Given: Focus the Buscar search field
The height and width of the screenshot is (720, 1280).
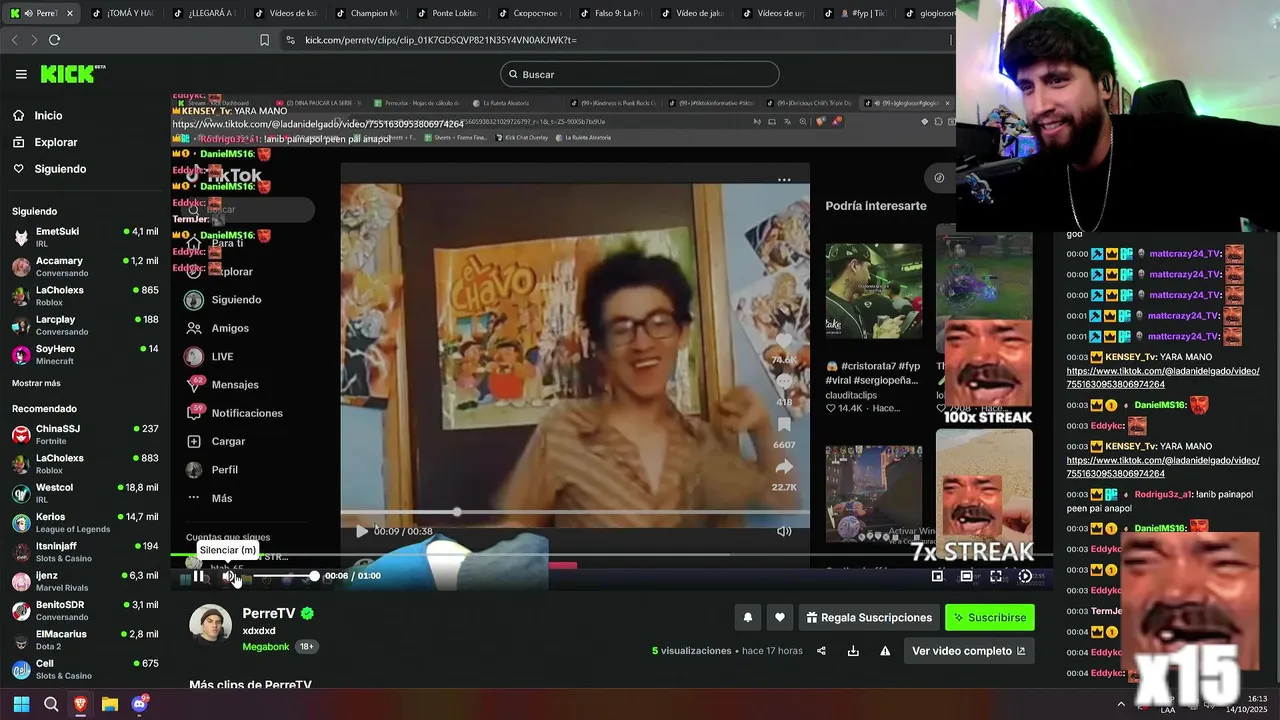Looking at the screenshot, I should click(x=640, y=74).
